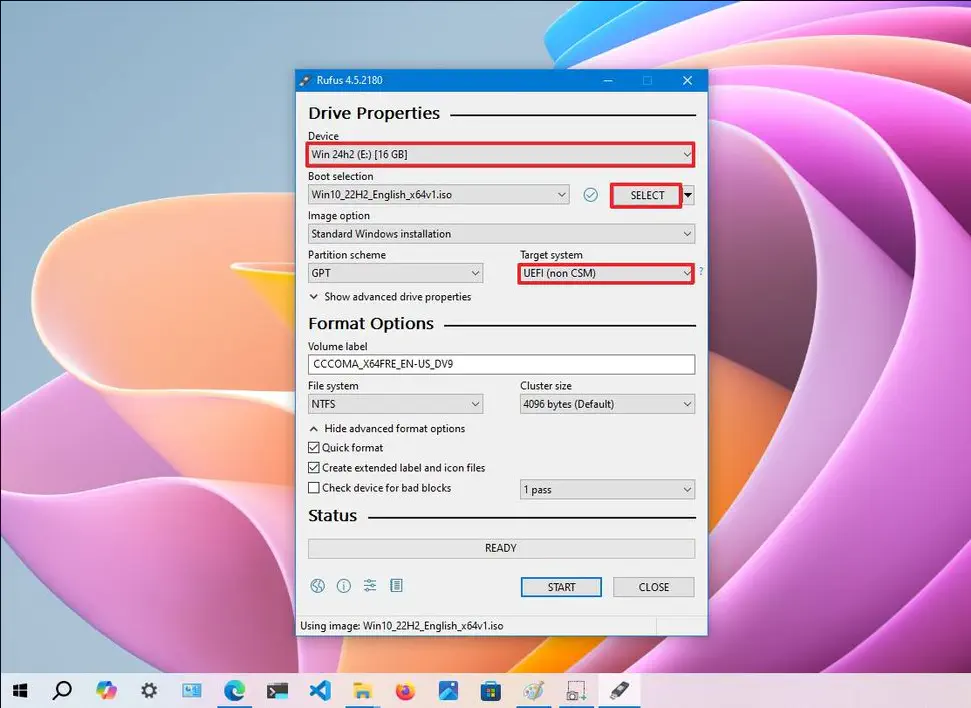Viewport: 971px width, 708px height.
Task: Minimize the Rufus window
Action: [608, 81]
